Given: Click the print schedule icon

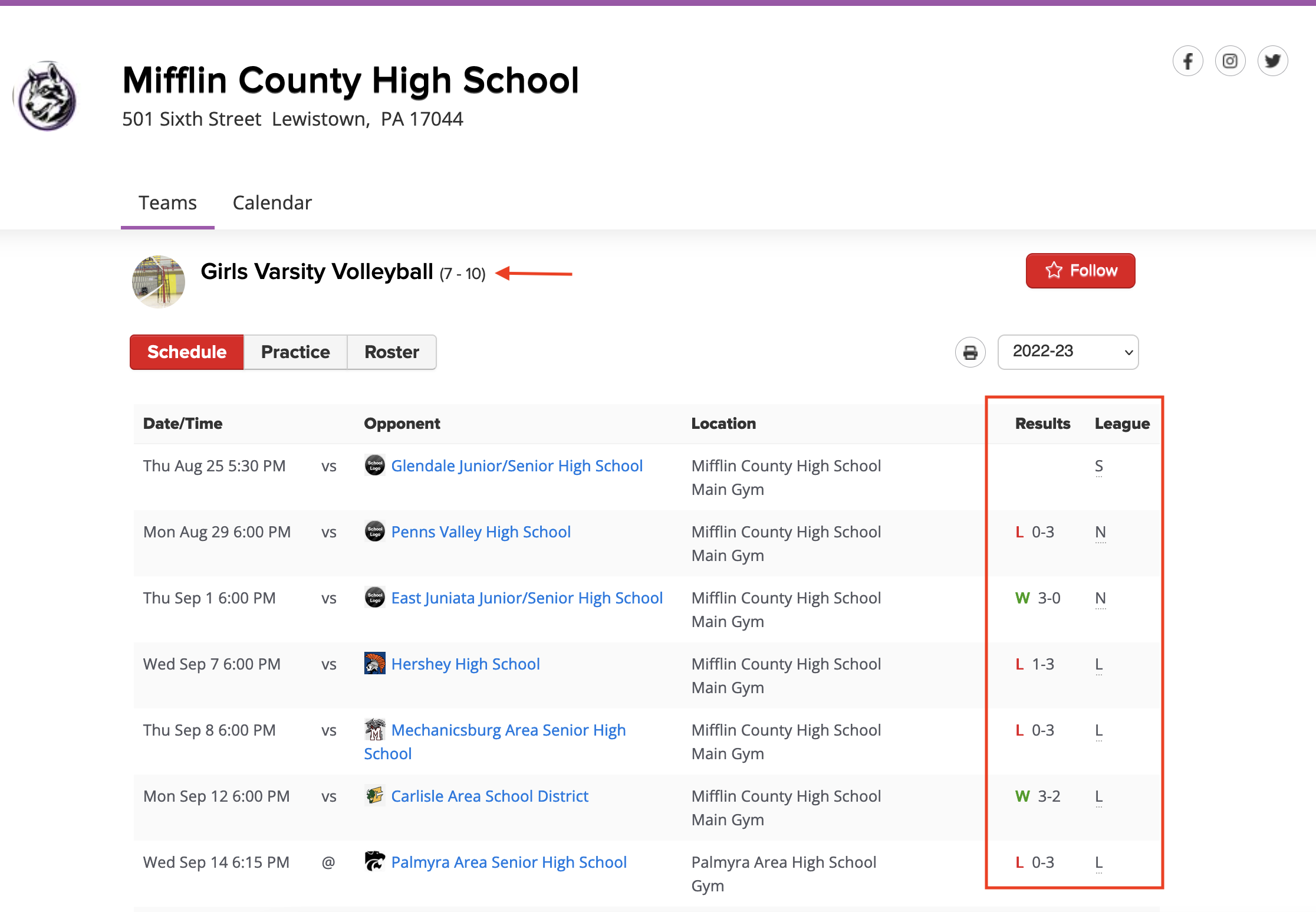Looking at the screenshot, I should [970, 352].
